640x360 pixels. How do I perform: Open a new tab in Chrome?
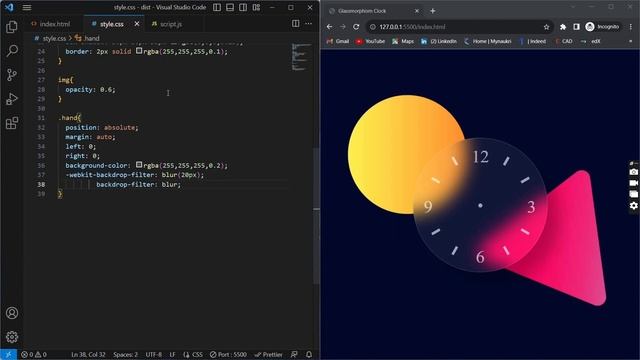[433, 11]
